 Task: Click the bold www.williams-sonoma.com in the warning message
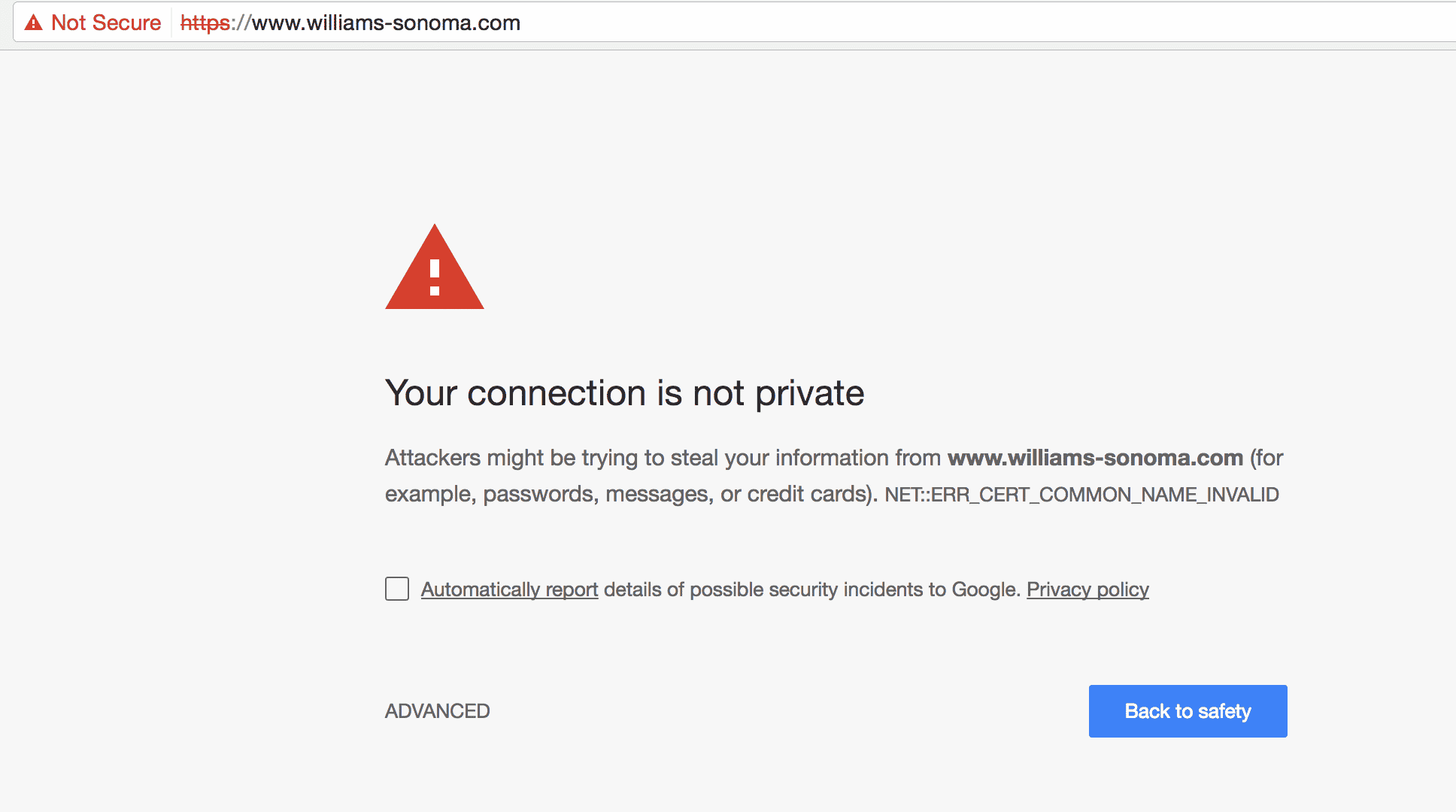click(x=1095, y=457)
